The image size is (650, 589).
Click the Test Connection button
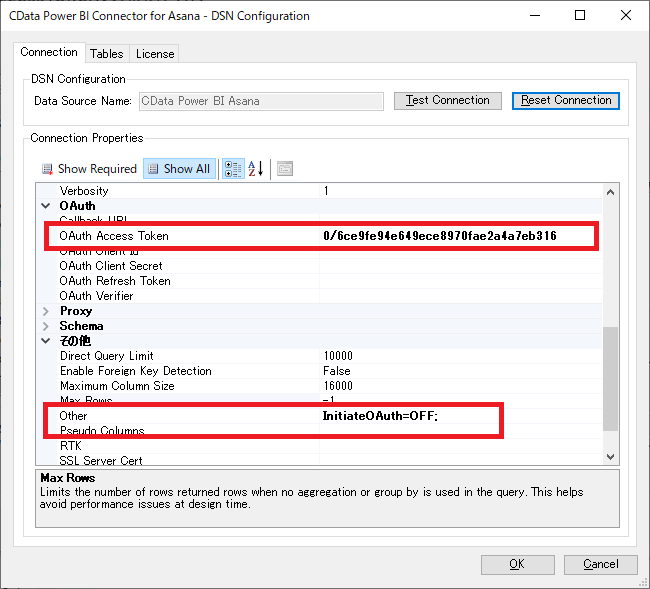click(x=447, y=100)
